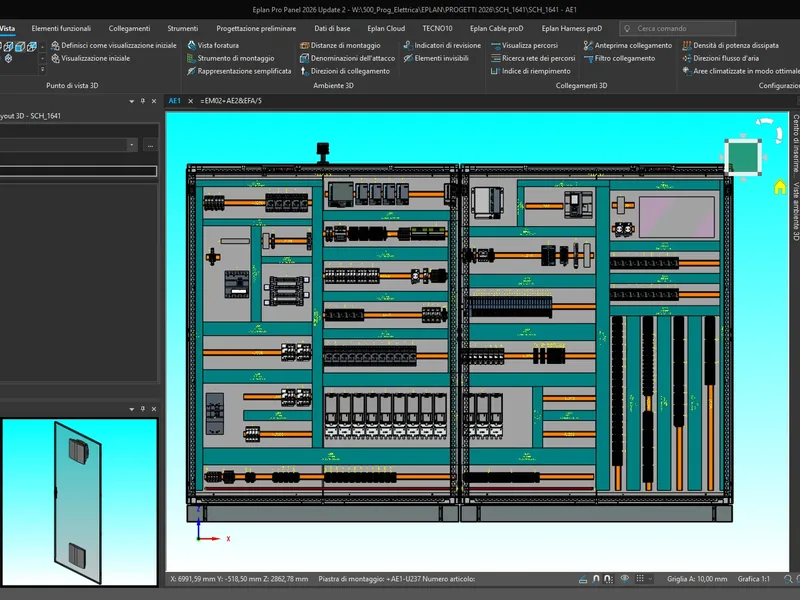The image size is (800, 600).
Task: Expand the 3D viewpoint gallery list
Action: click(x=42, y=69)
